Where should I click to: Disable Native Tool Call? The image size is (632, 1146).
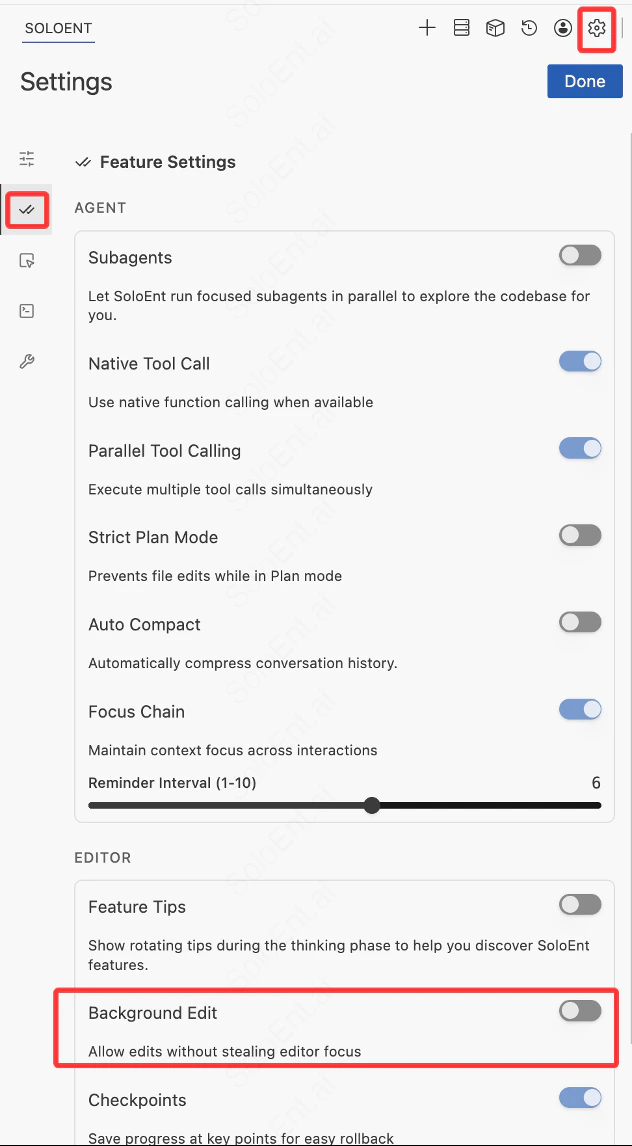580,361
